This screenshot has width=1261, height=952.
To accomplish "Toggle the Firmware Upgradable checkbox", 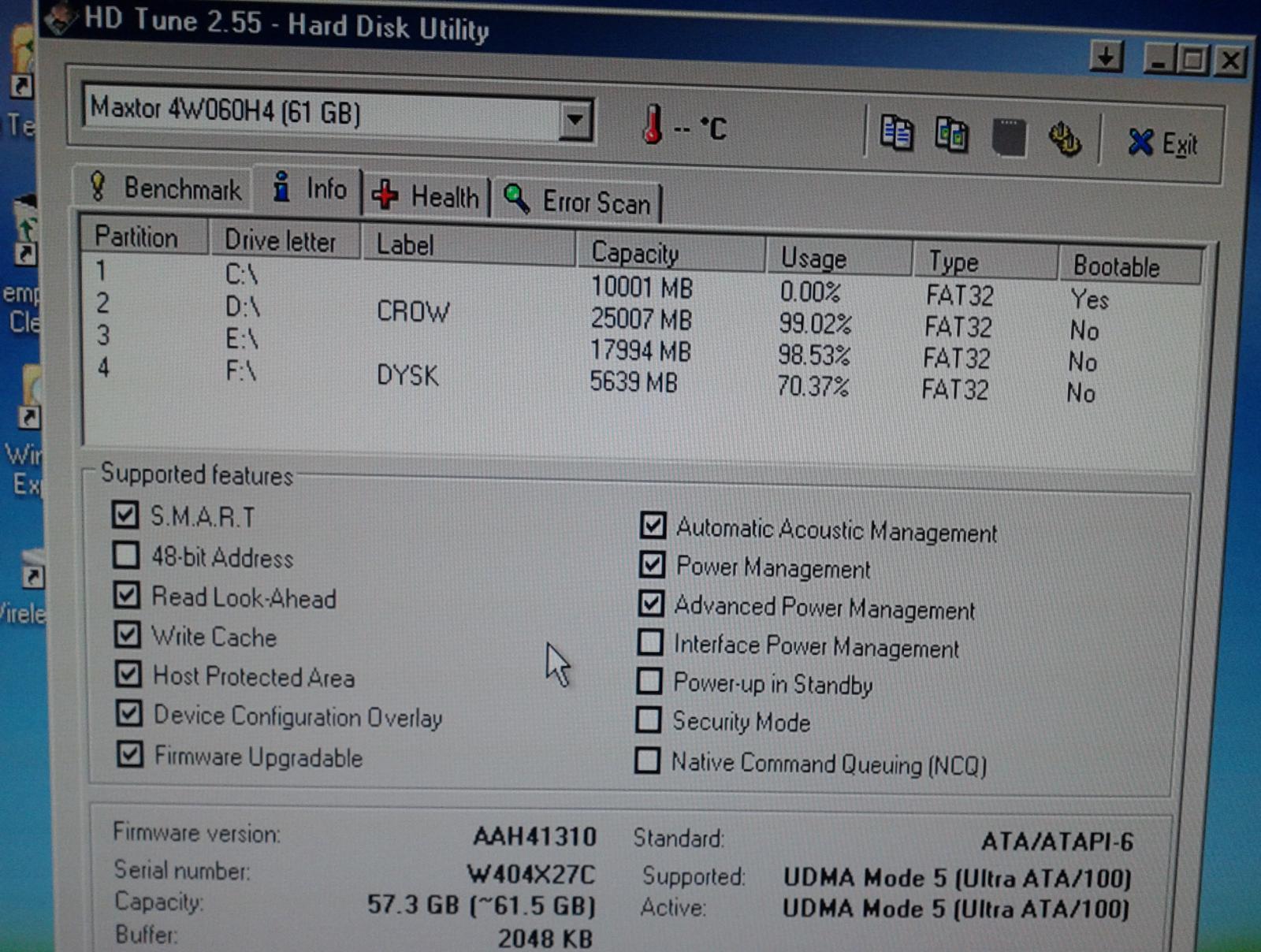I will [x=130, y=753].
